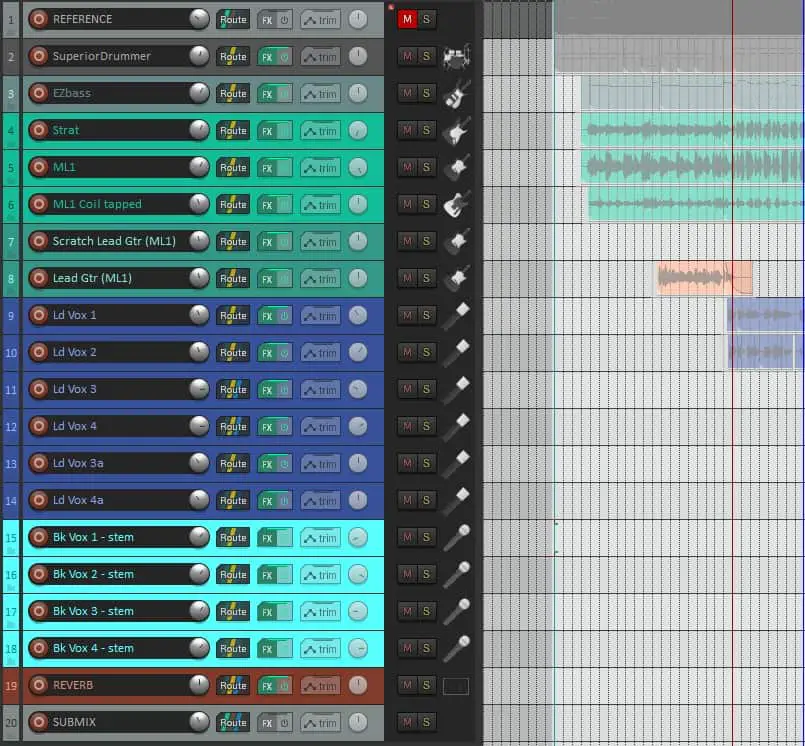The image size is (805, 746).
Task: Select track number 19 of REVERB
Action: click(x=11, y=685)
